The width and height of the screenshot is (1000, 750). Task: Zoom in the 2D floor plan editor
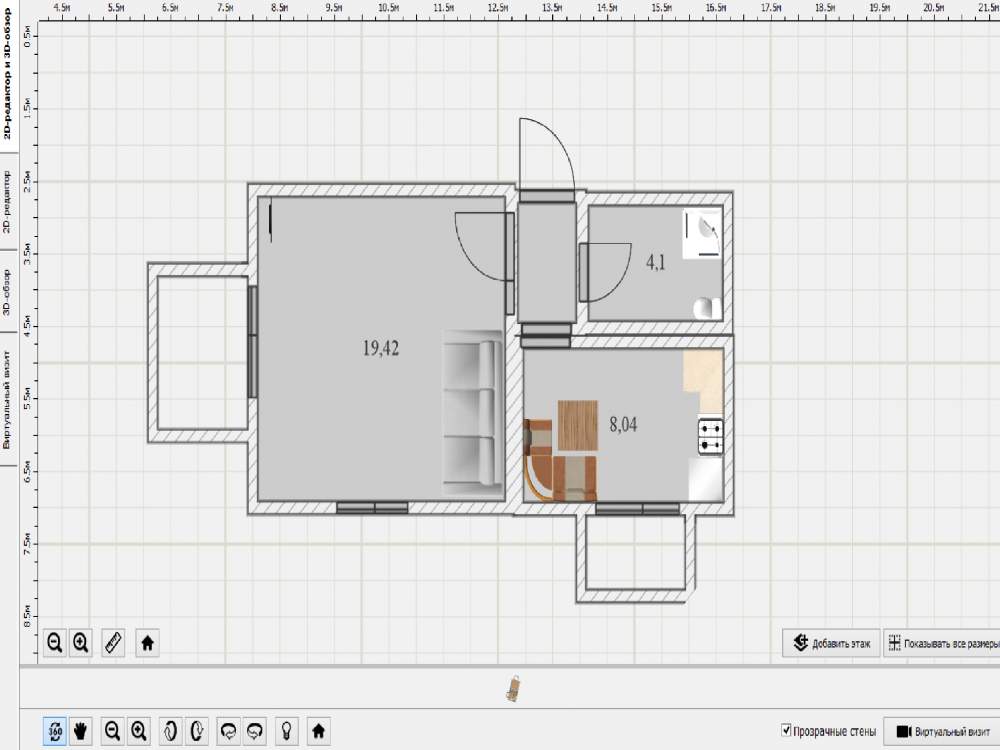[80, 643]
